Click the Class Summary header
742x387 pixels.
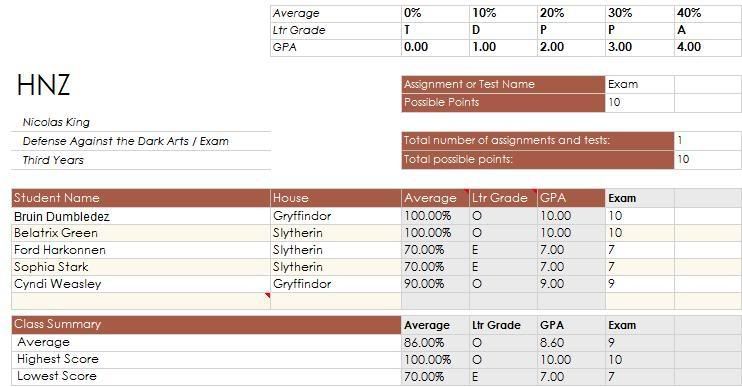[206, 325]
